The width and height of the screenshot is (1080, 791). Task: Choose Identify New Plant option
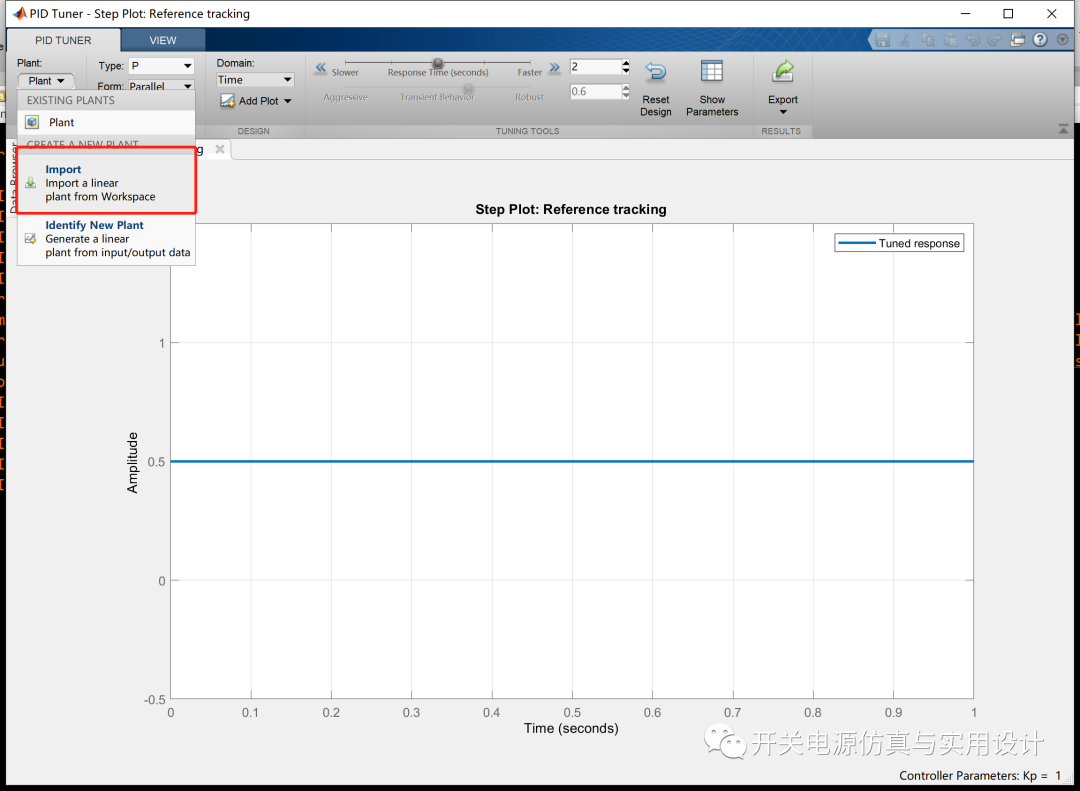[x=107, y=238]
